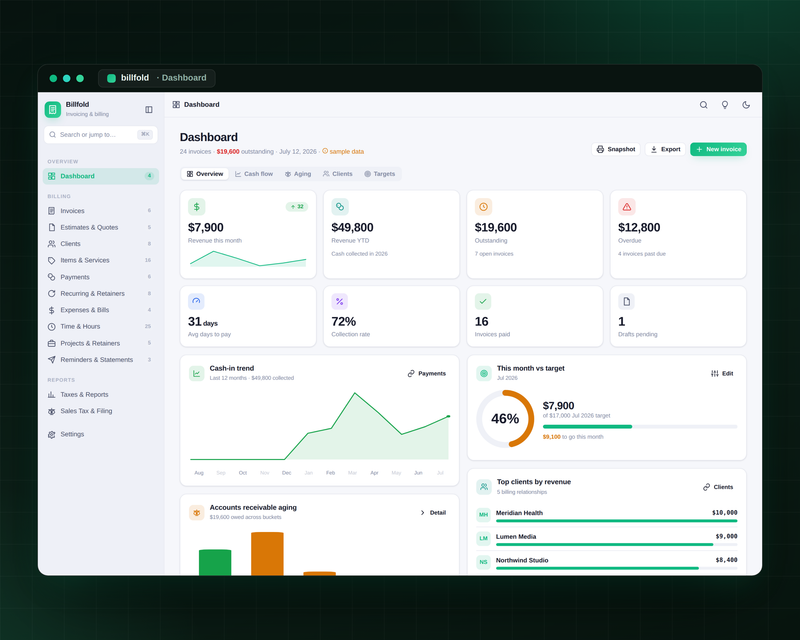Click the Meridian Health revenue bar
Image resolution: width=800 pixels, height=640 pixels.
click(616, 521)
